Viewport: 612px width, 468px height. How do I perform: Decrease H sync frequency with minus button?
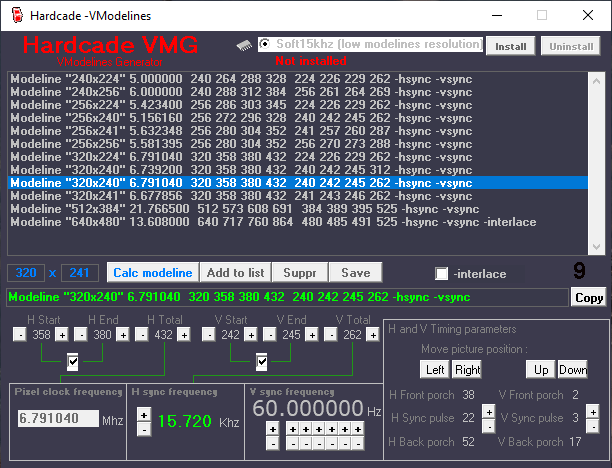coord(144,429)
